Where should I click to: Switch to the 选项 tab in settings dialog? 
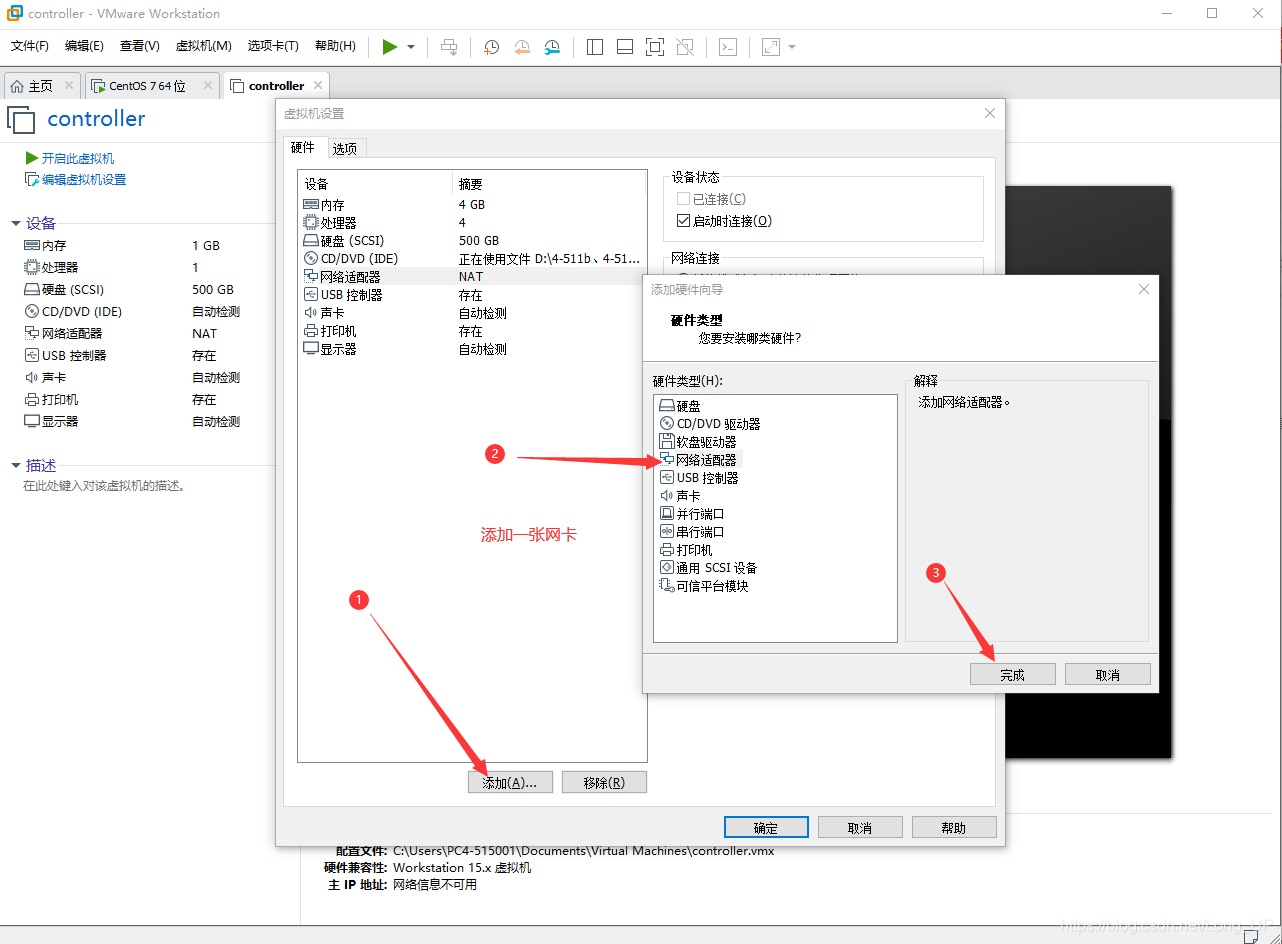click(x=345, y=149)
